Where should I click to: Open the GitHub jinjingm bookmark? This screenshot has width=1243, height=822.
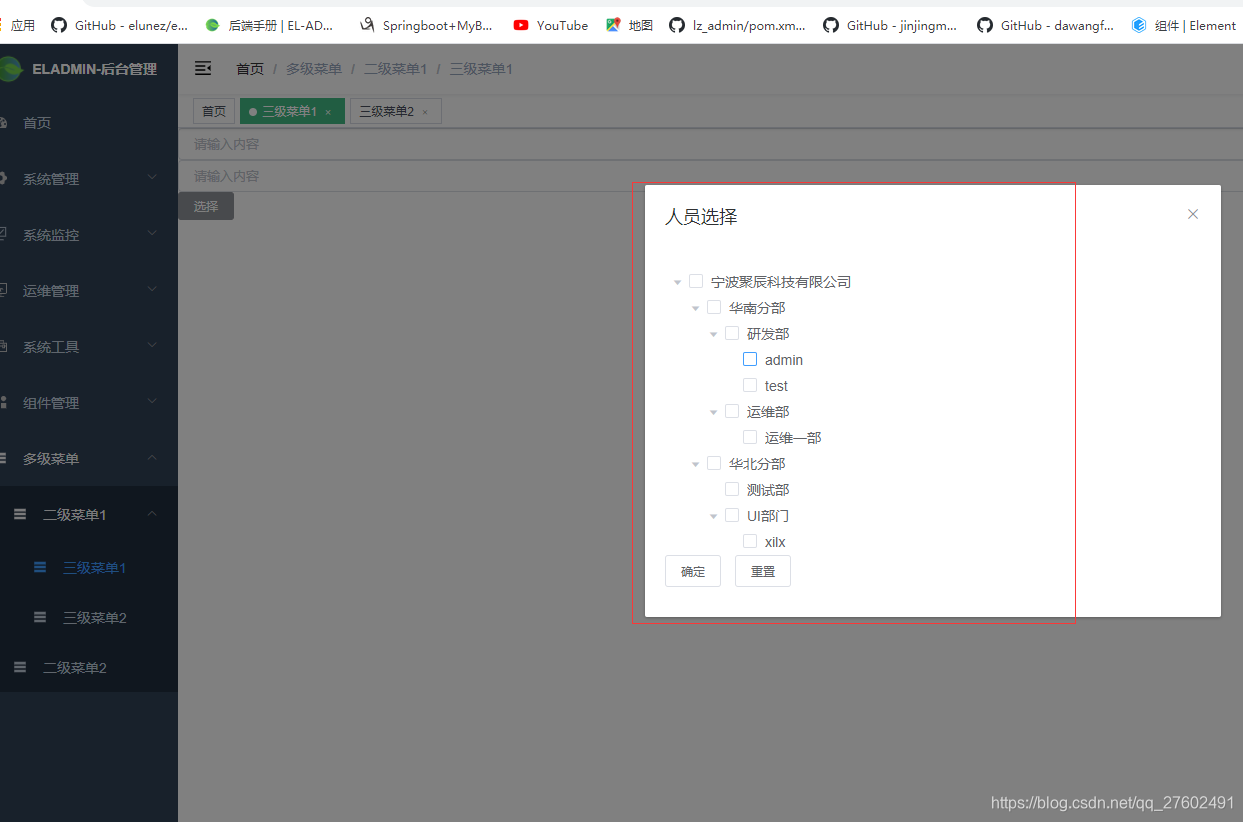[891, 25]
